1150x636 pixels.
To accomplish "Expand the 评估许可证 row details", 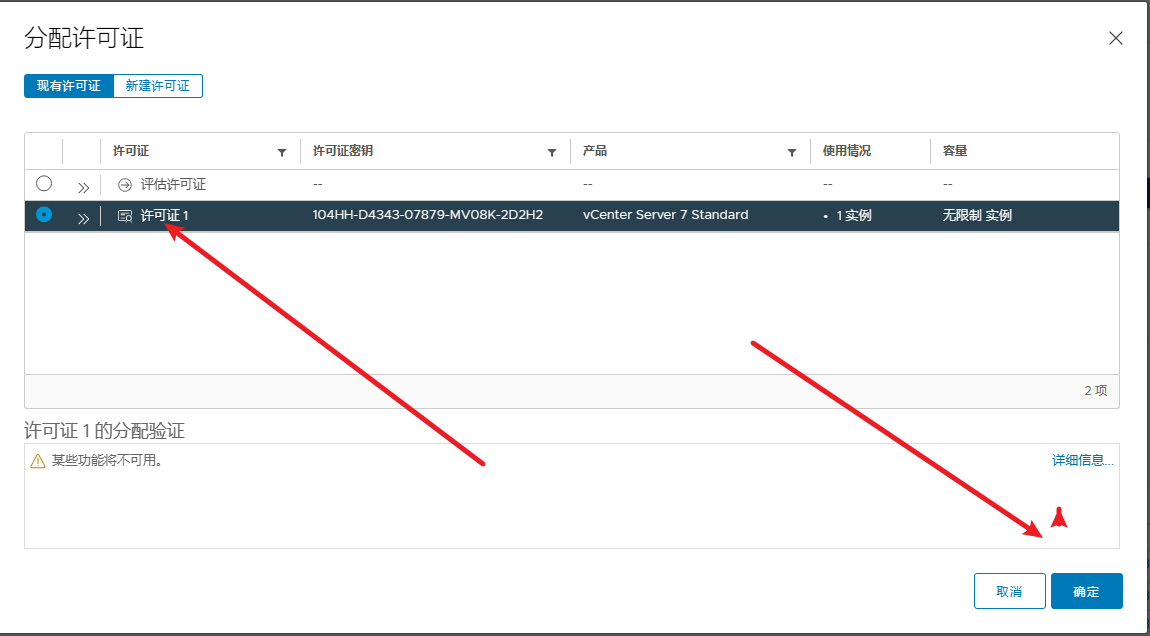I will pyautogui.click(x=83, y=186).
